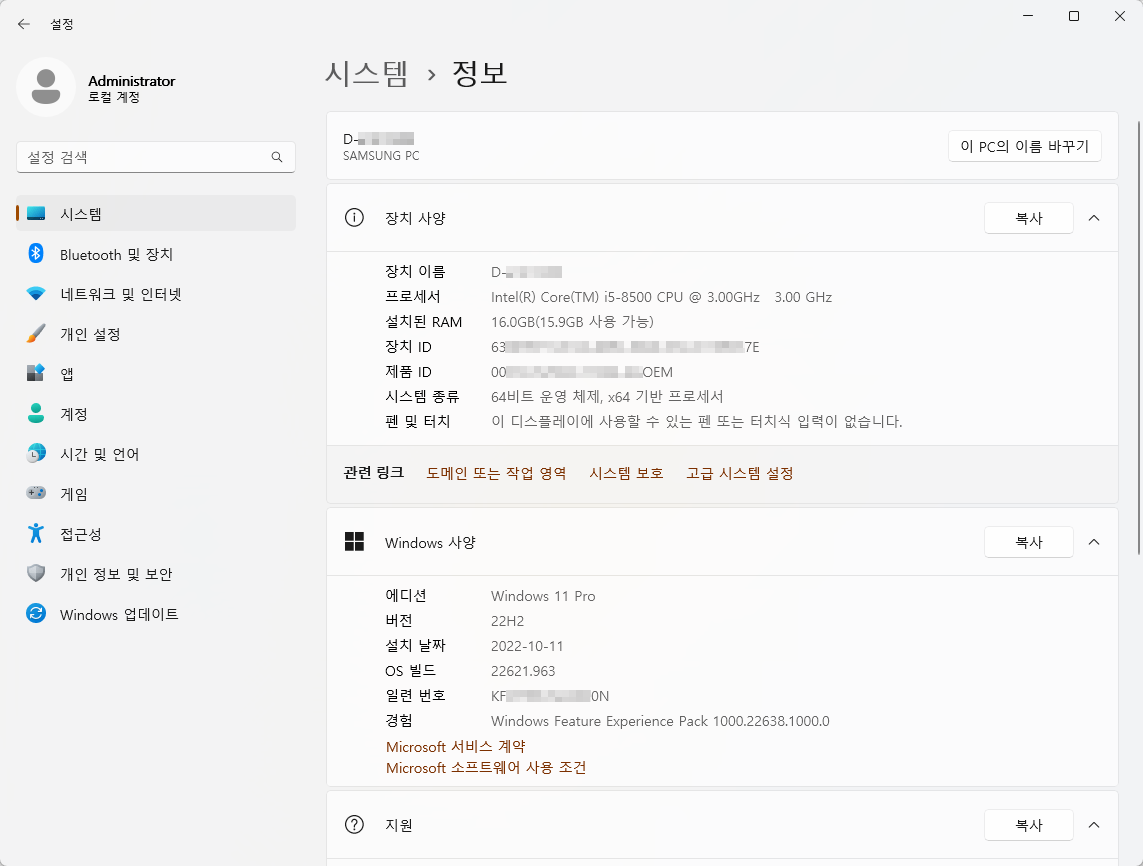Click the Windows logo beside Windows 사양
This screenshot has width=1143, height=866.
click(x=354, y=542)
